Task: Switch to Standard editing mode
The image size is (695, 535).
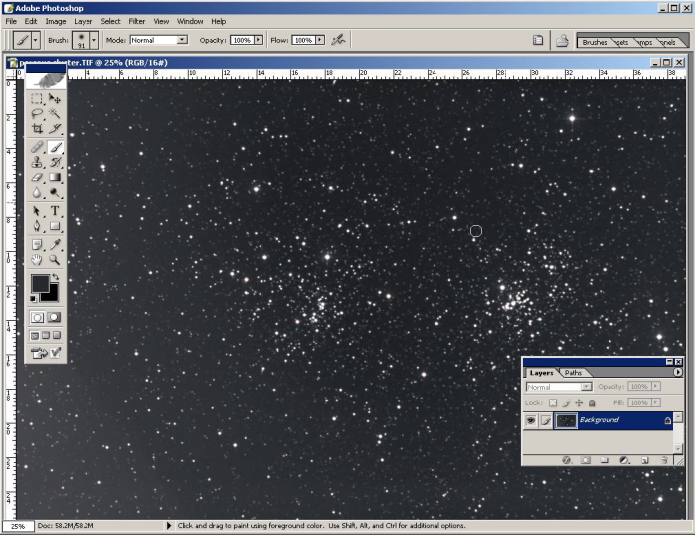Action: pyautogui.click(x=37, y=317)
